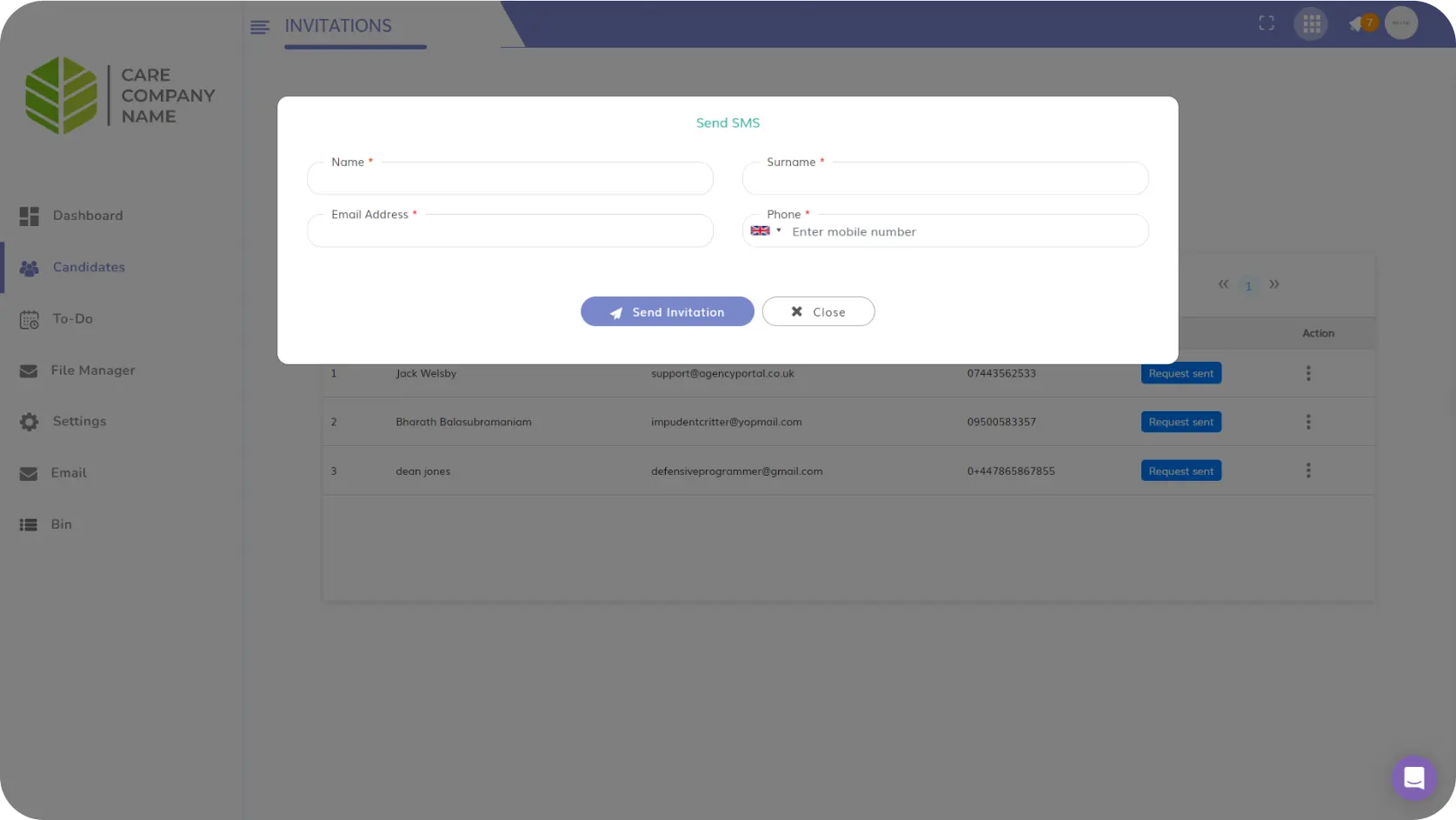Open the To-Do sidebar item

tap(72, 319)
